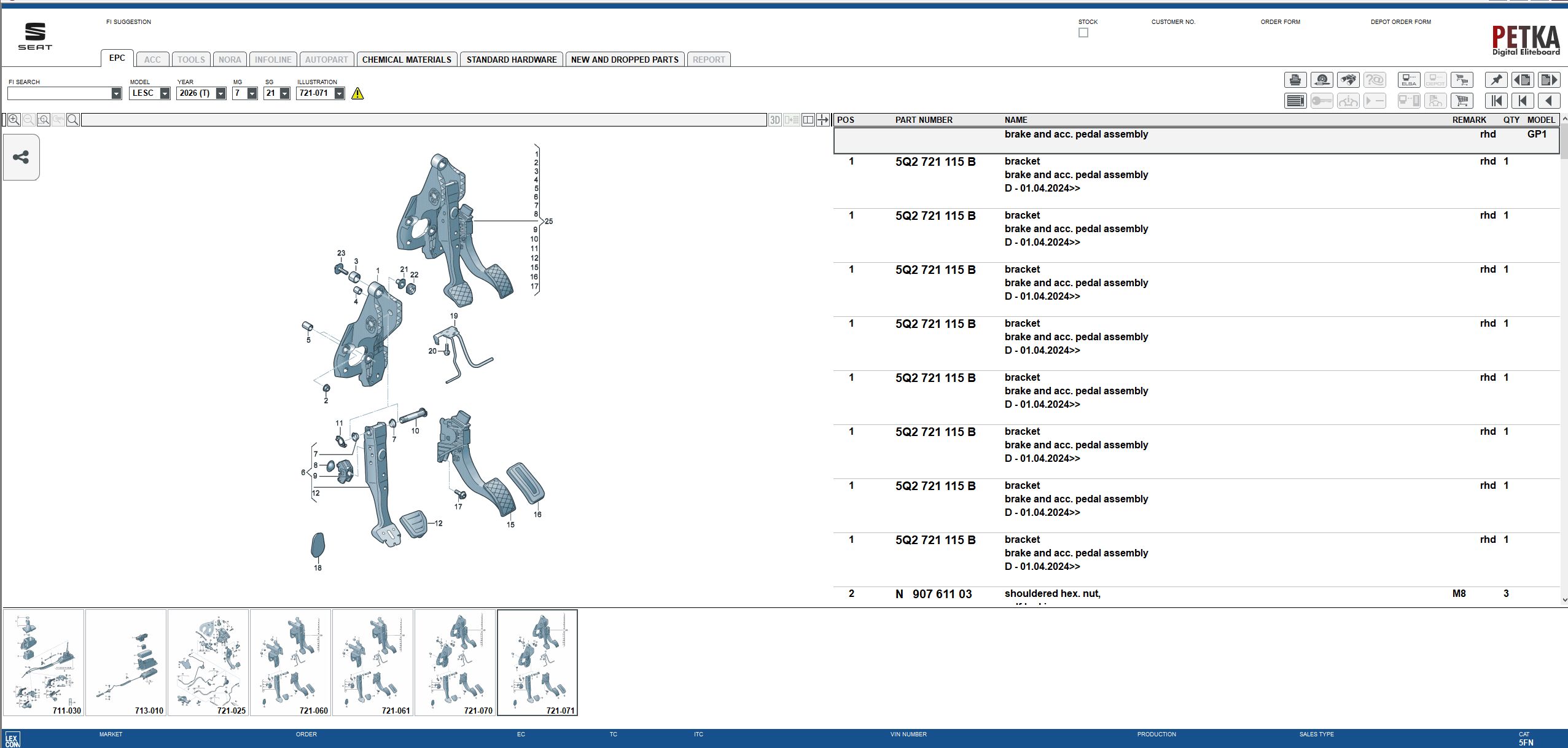Toggle the STOCK checkbox
Image resolution: width=1568 pixels, height=748 pixels.
[x=1083, y=33]
